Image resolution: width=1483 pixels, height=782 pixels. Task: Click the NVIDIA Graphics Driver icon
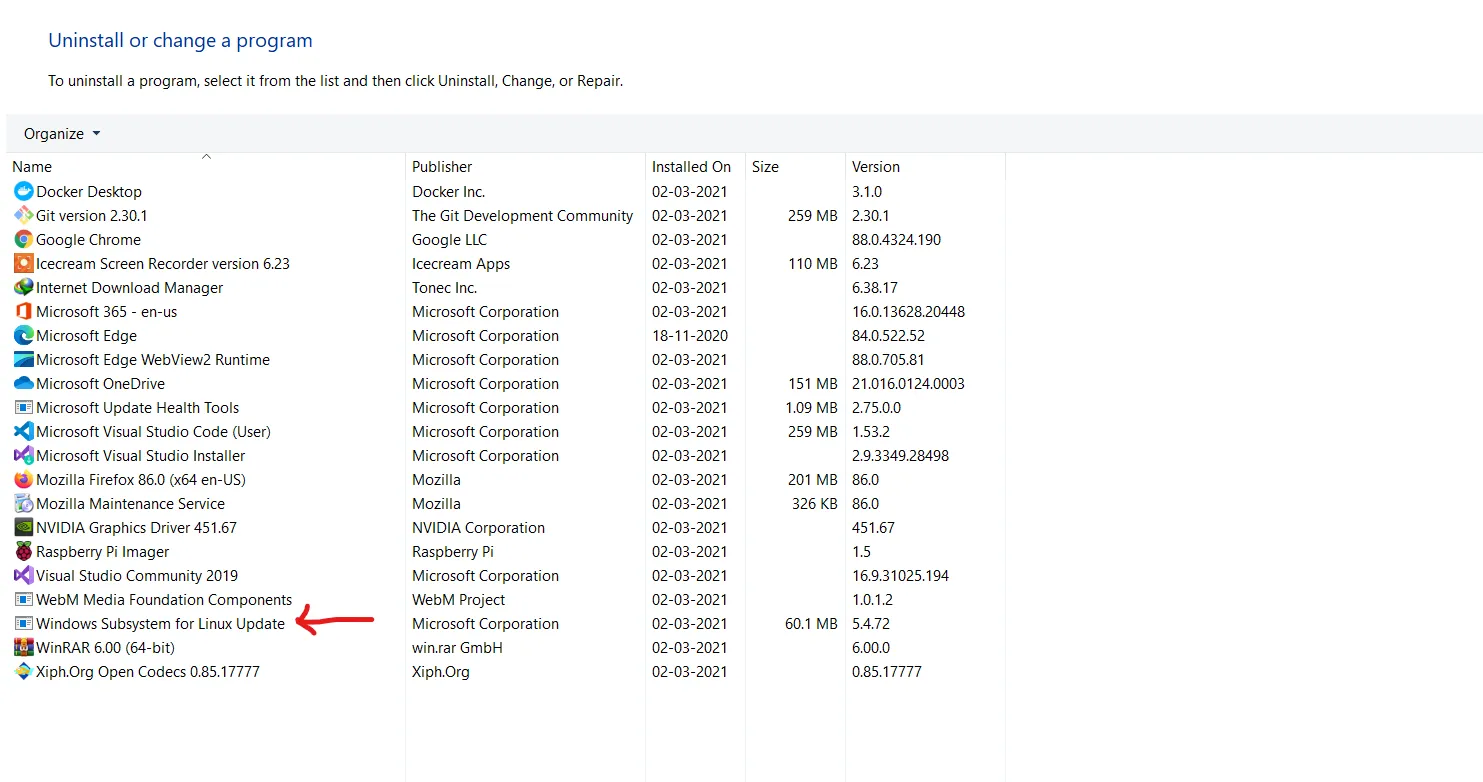pos(23,527)
